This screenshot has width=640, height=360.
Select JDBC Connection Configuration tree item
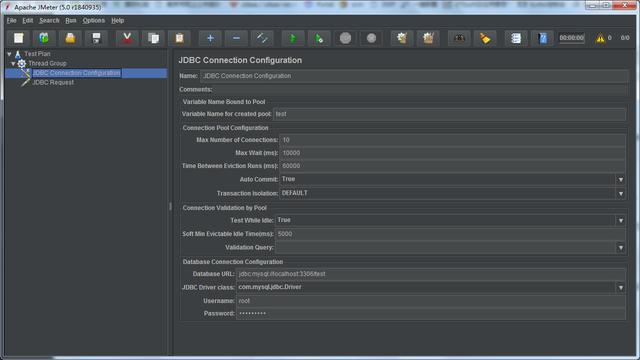[x=76, y=73]
